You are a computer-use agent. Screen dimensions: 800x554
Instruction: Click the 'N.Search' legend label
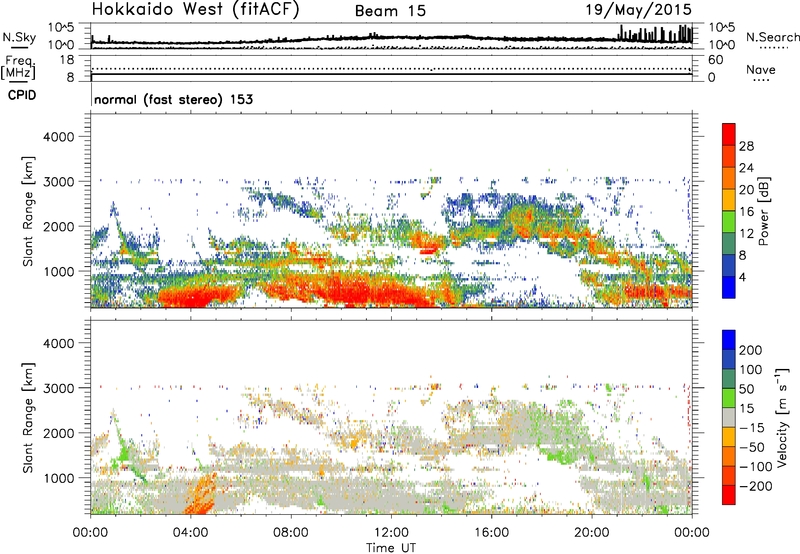pyautogui.click(x=772, y=37)
